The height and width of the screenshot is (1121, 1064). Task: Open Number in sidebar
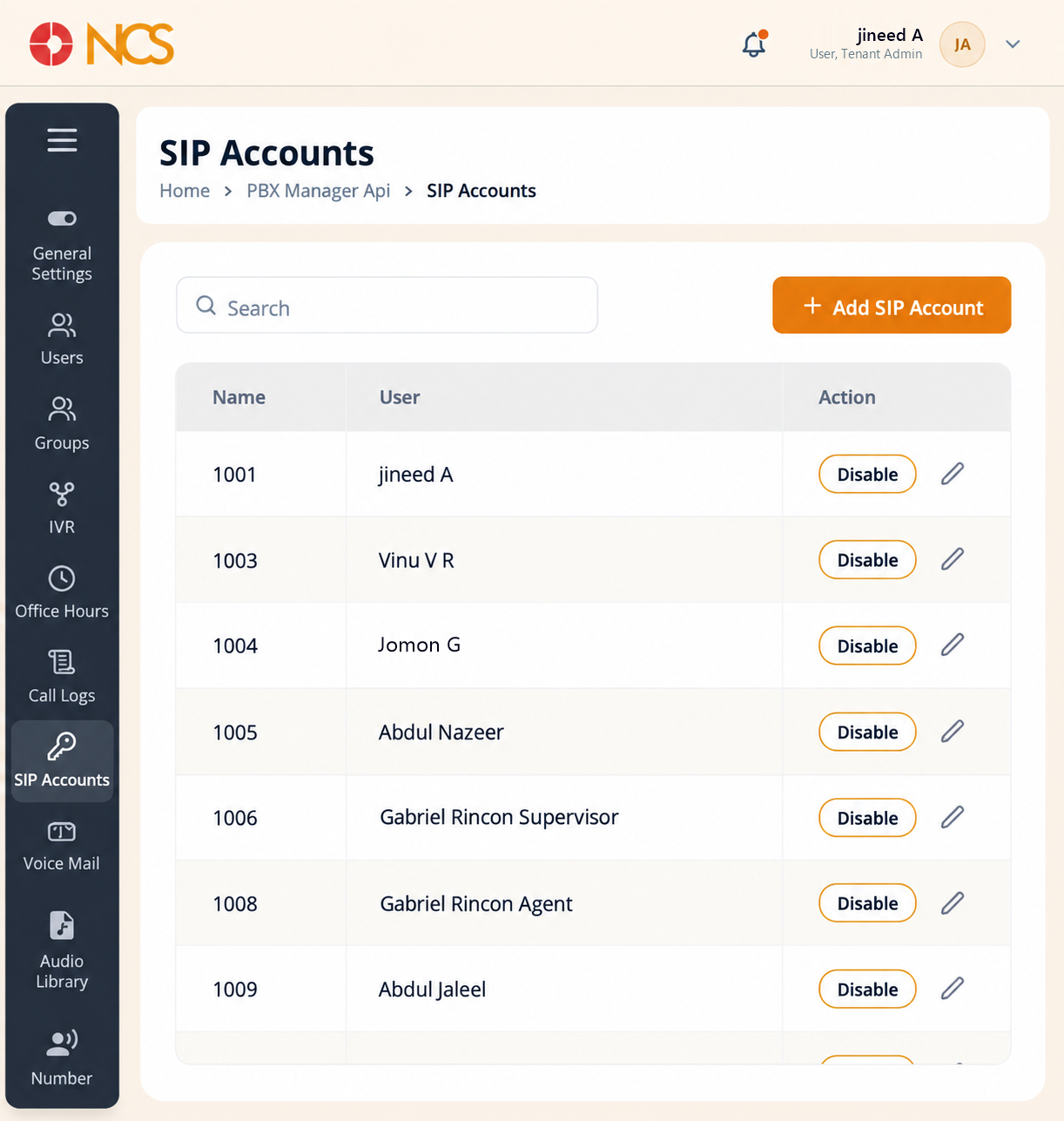62,1057
